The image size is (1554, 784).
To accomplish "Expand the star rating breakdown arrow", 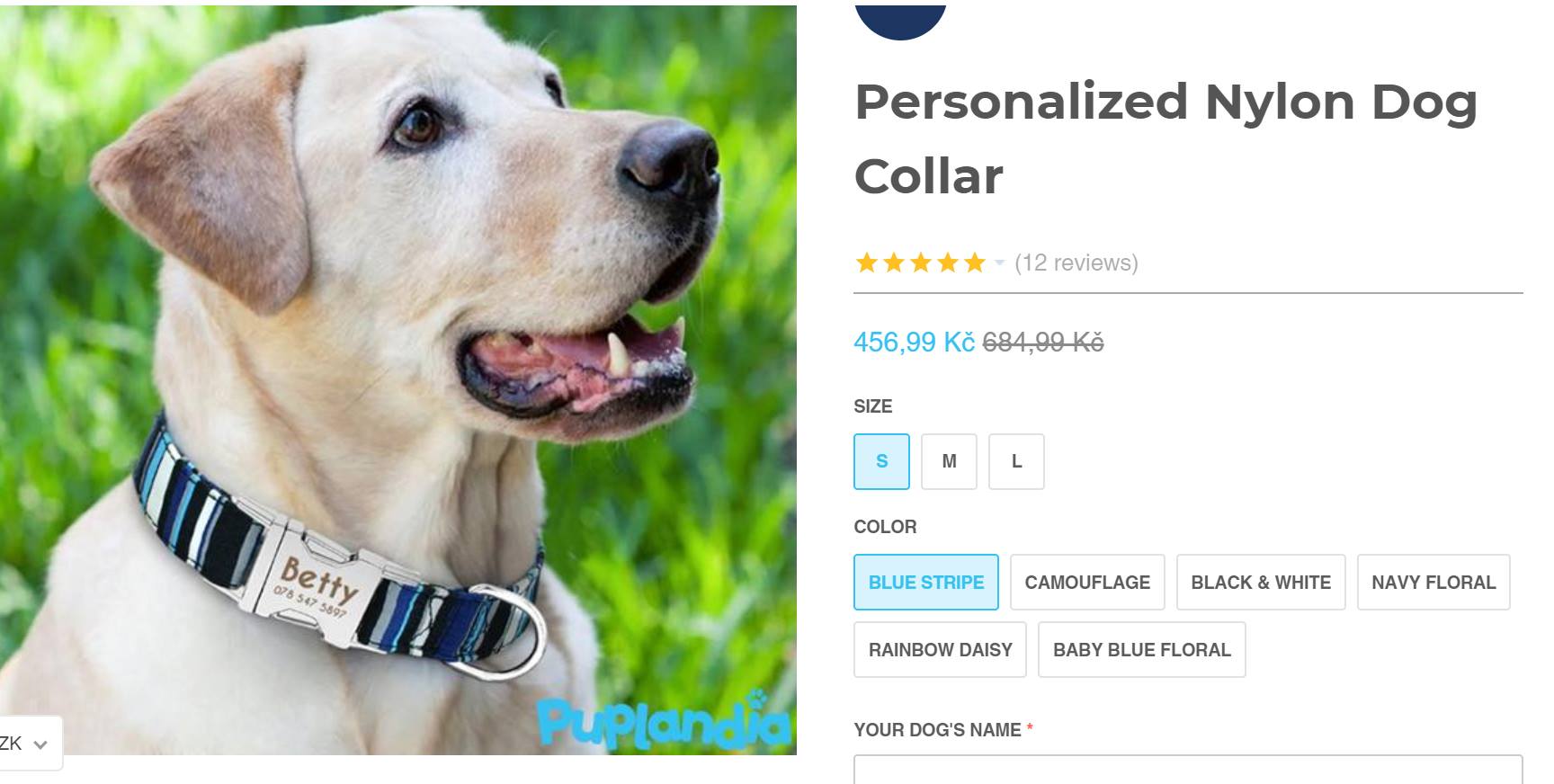I will [999, 263].
